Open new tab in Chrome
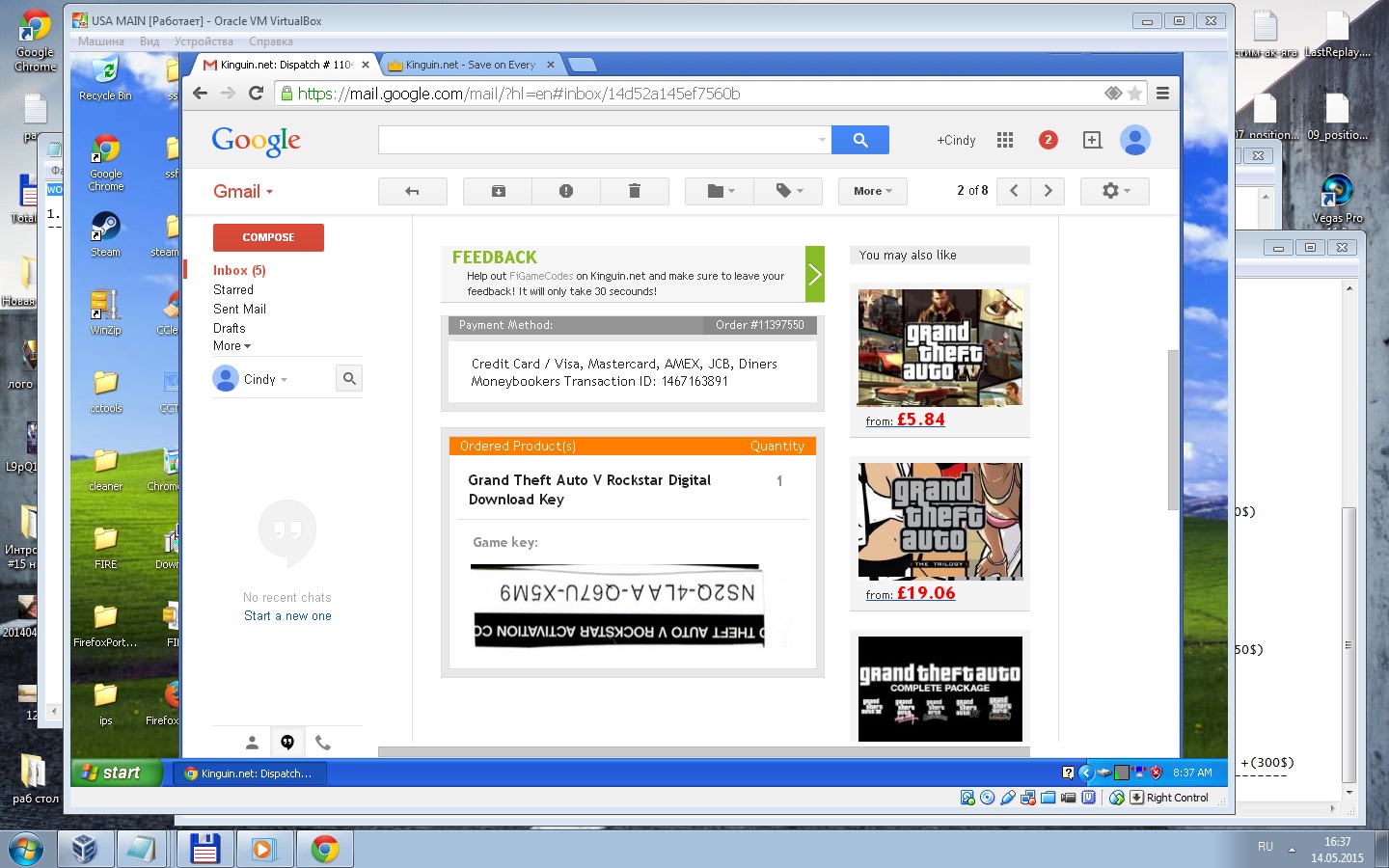1389x868 pixels. coord(582,65)
